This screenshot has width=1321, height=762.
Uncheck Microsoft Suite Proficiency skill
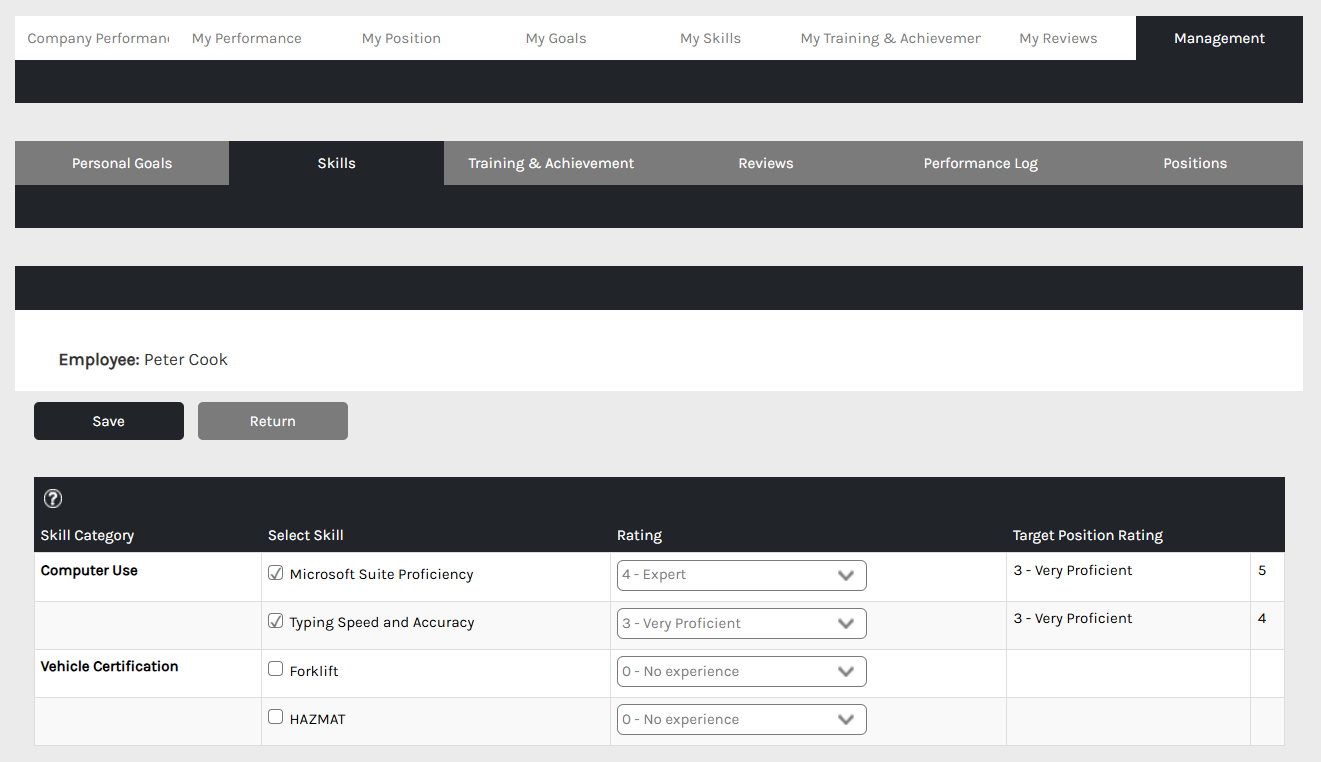(276, 574)
